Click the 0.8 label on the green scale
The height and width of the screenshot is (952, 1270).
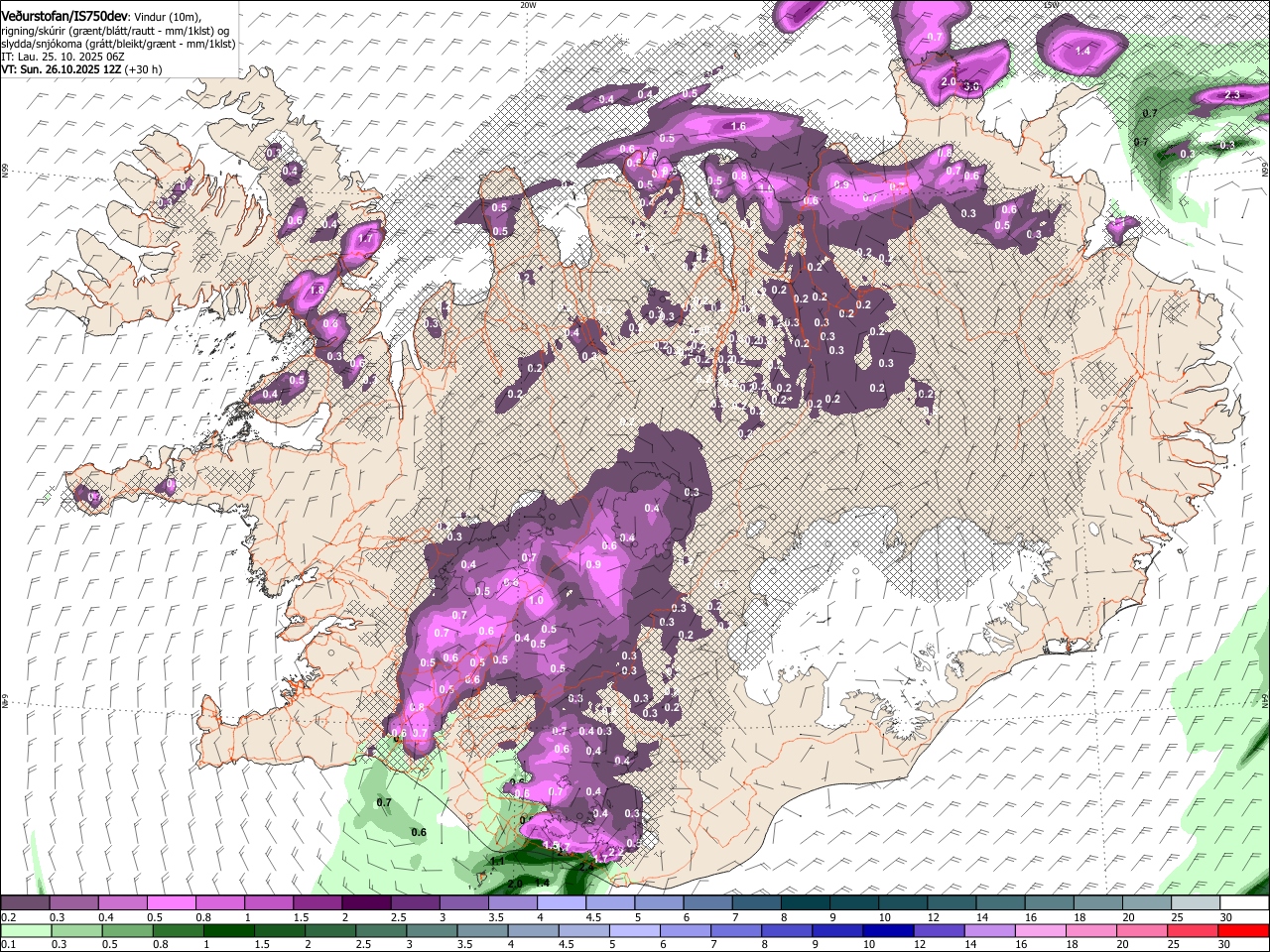click(160, 945)
